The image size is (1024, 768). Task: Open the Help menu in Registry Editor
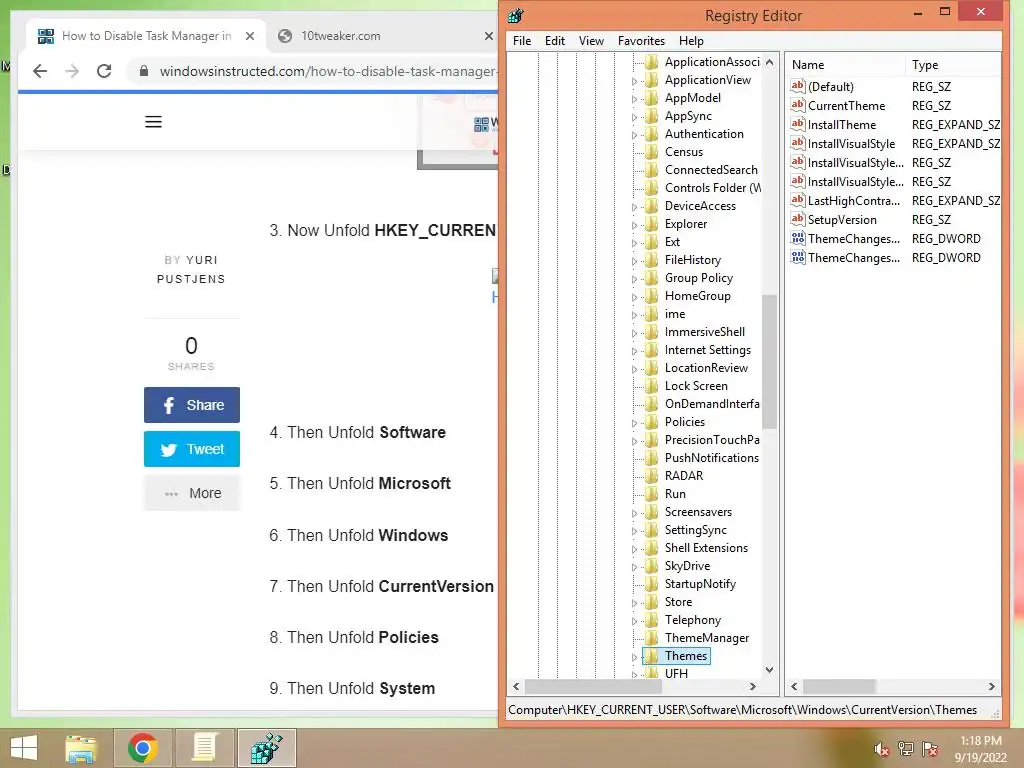691,40
